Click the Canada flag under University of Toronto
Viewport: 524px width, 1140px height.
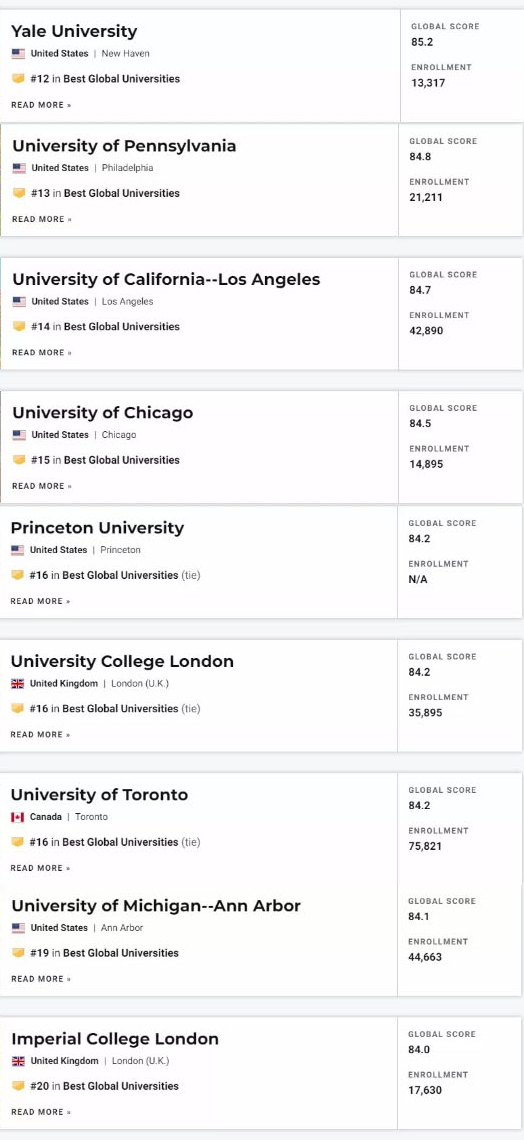(17, 817)
